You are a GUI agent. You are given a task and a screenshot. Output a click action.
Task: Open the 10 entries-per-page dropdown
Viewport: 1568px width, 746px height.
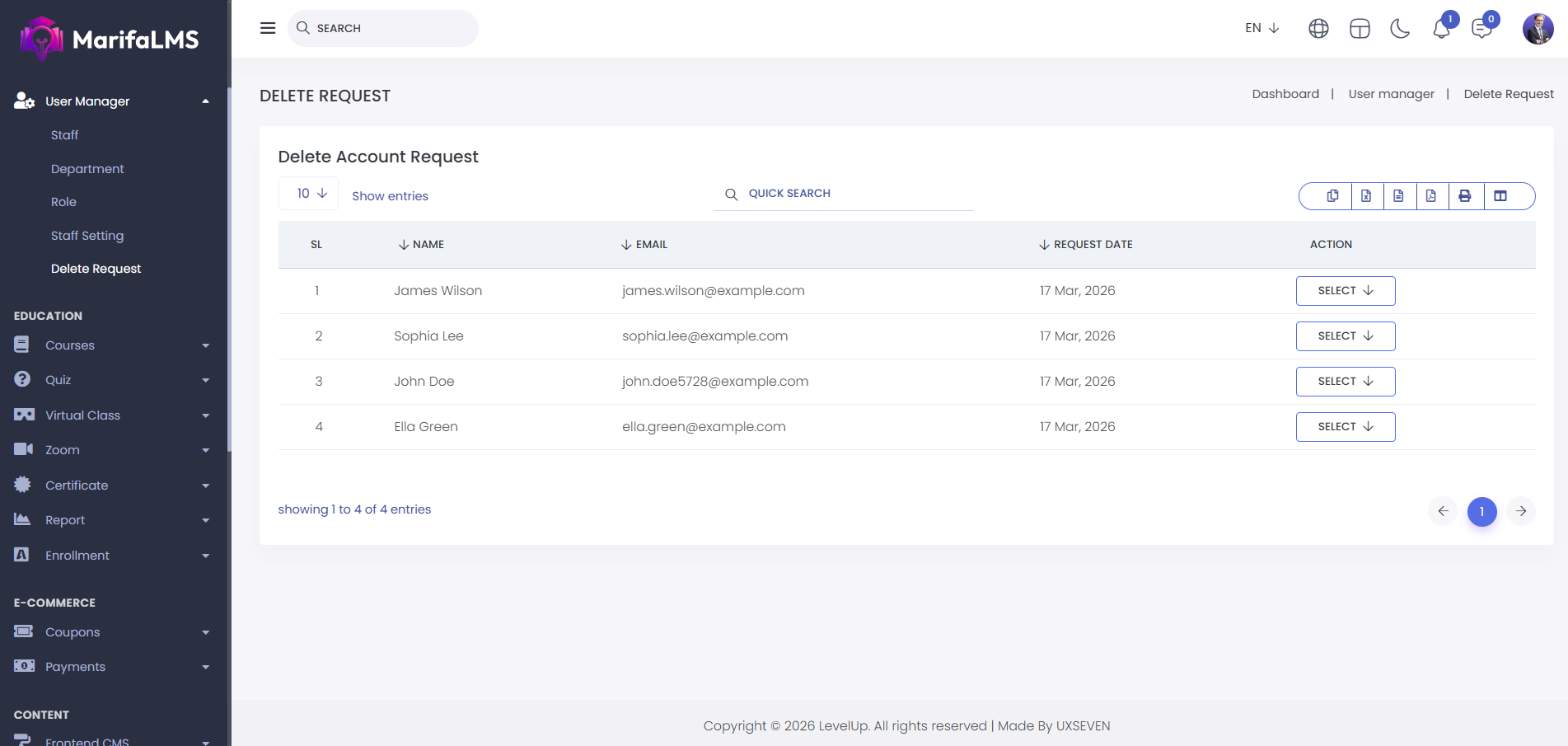(309, 194)
